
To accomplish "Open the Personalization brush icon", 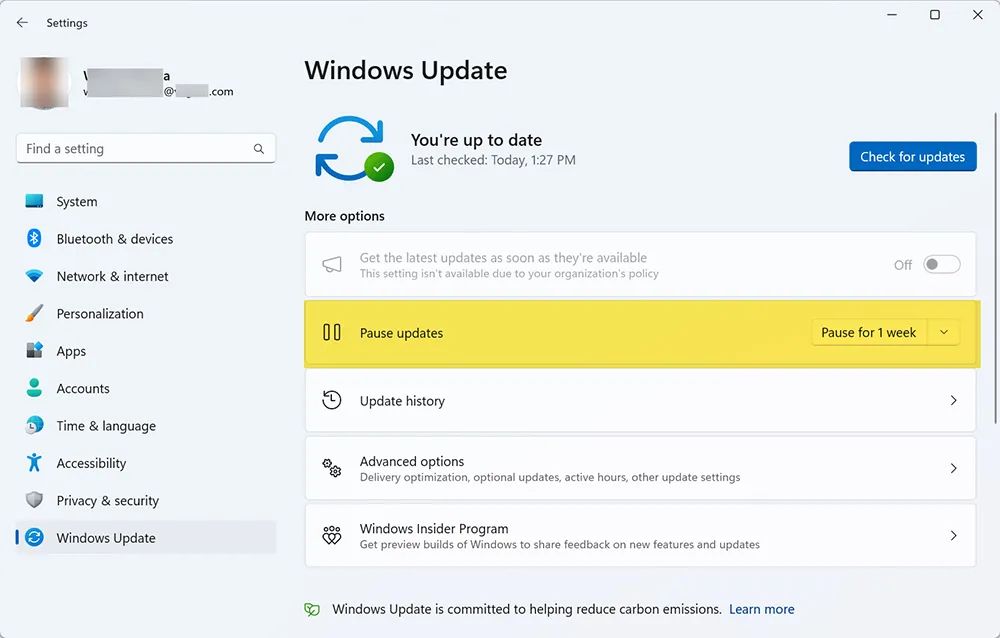I will pyautogui.click(x=33, y=313).
